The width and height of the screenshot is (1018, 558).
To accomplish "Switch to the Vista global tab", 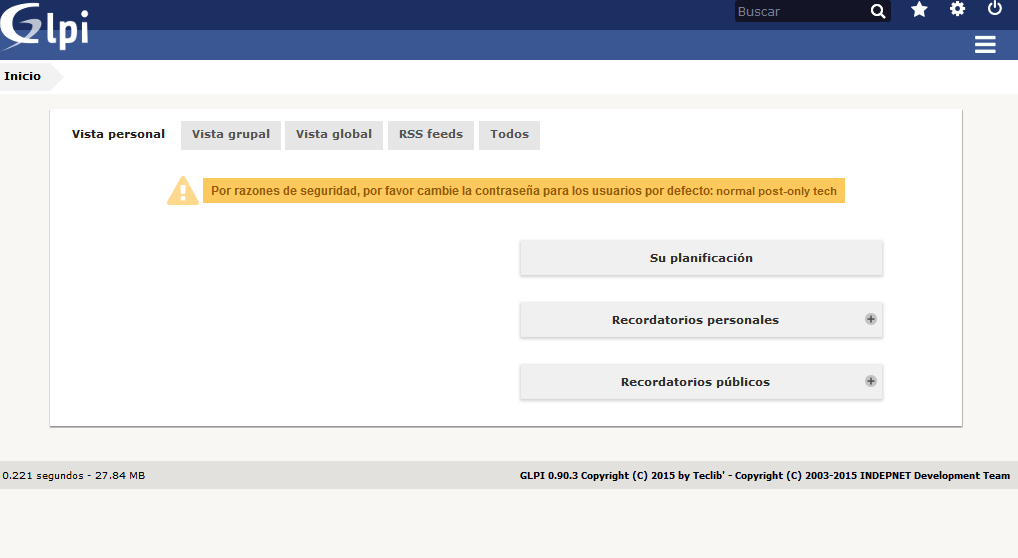I will click(x=334, y=134).
